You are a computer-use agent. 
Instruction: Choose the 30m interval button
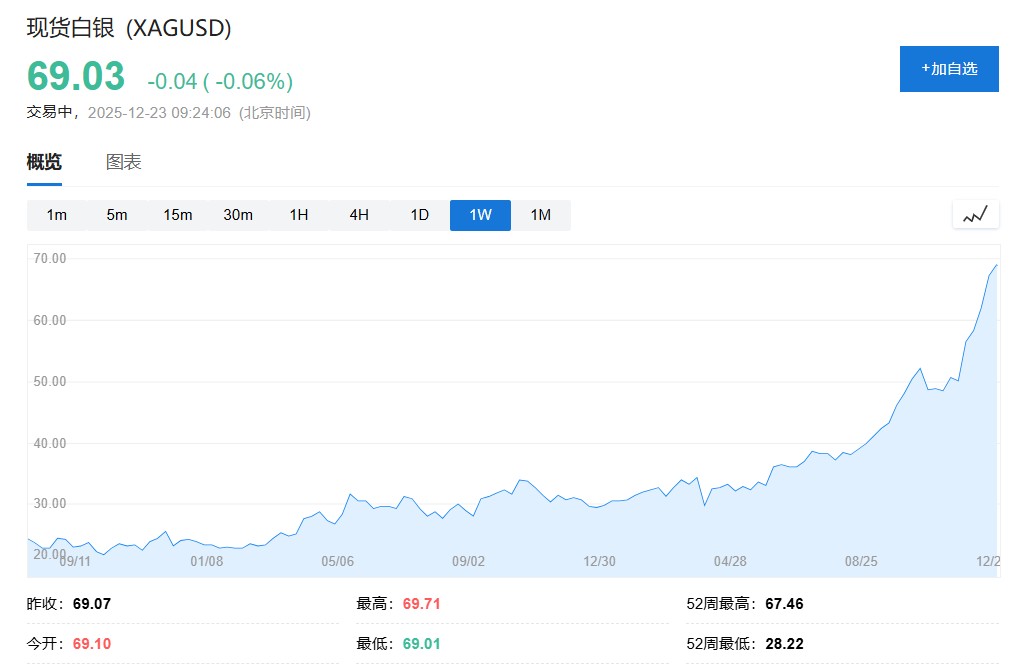238,215
